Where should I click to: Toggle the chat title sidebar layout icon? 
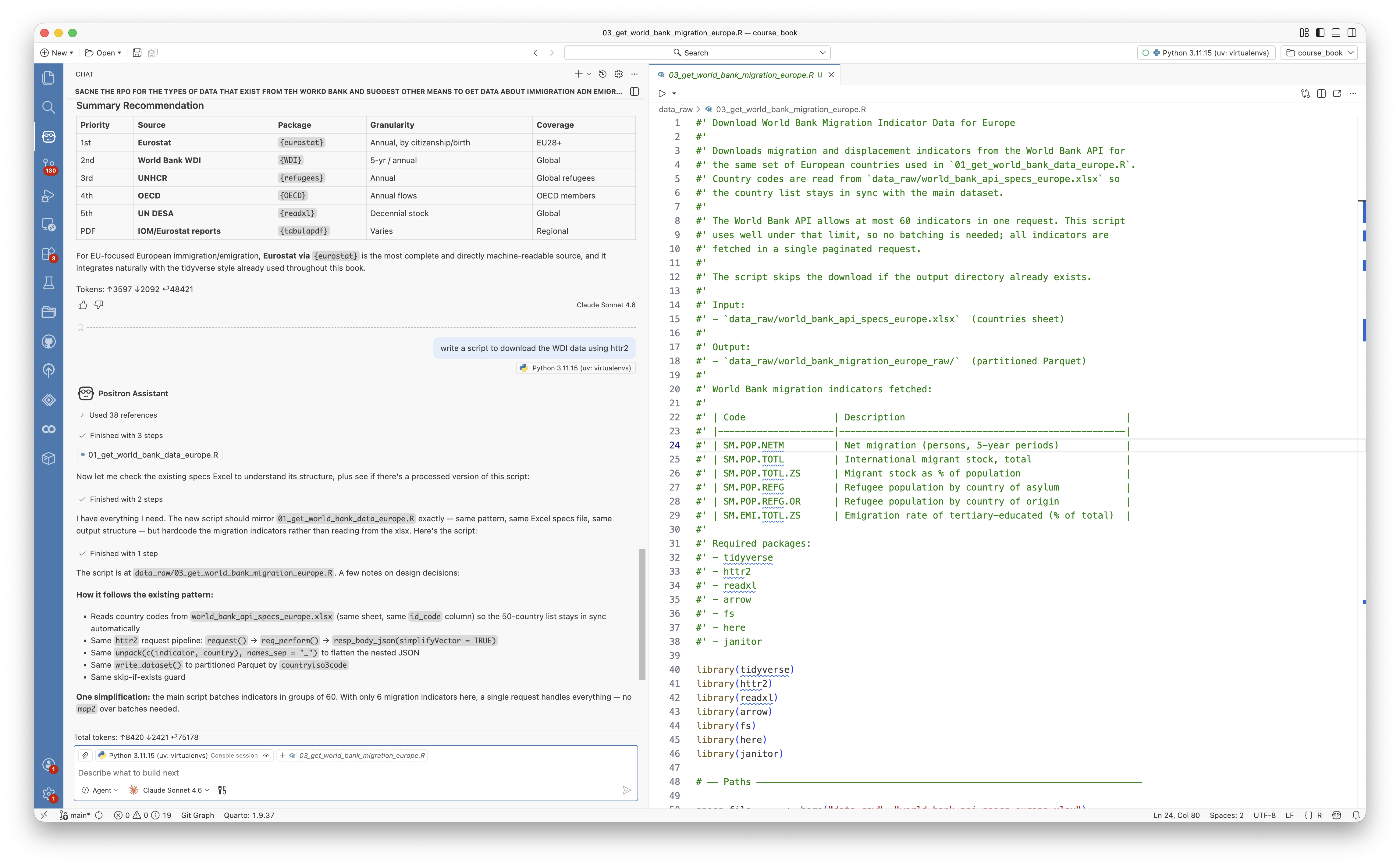tap(634, 92)
